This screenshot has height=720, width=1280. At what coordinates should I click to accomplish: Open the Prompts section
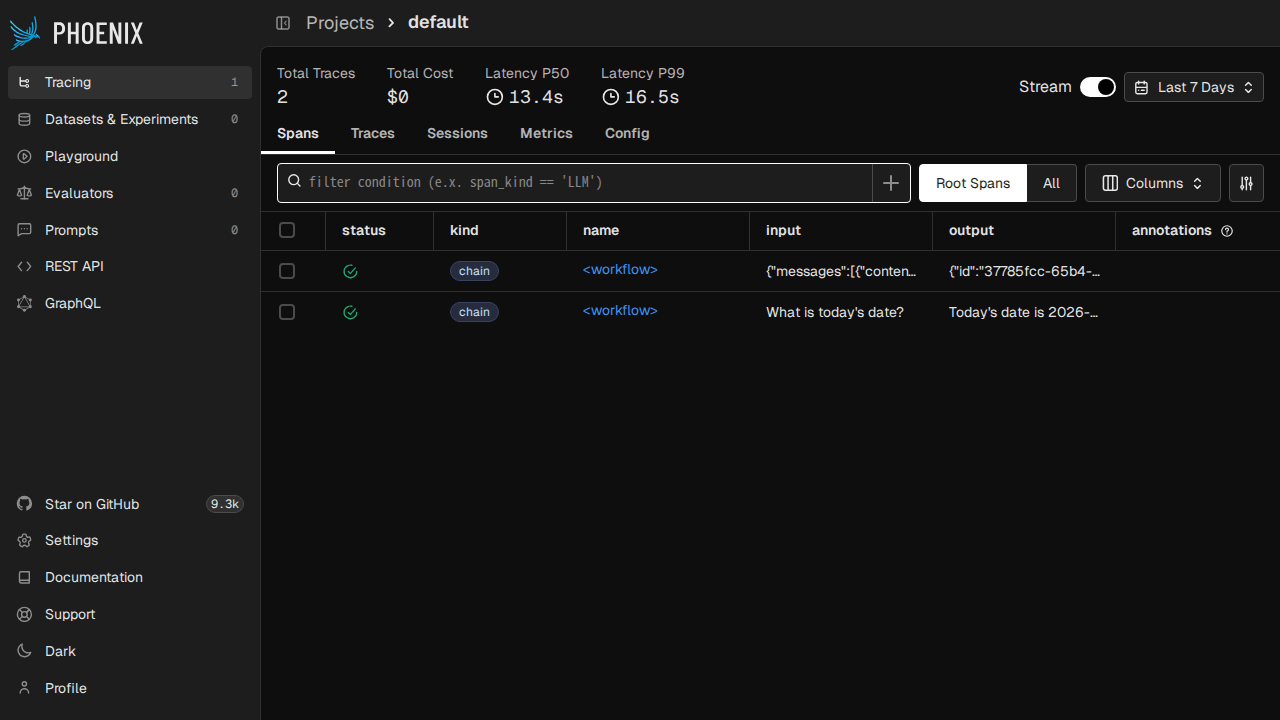point(71,230)
